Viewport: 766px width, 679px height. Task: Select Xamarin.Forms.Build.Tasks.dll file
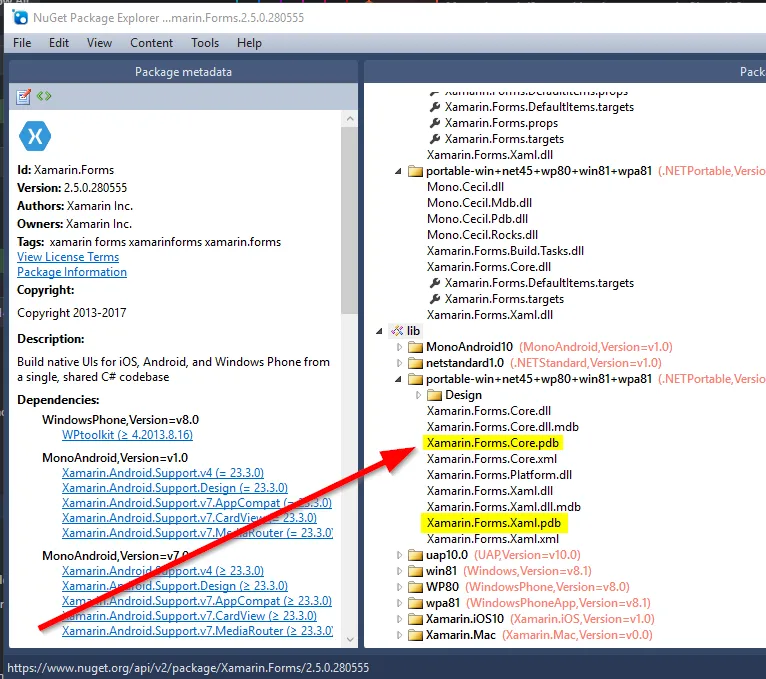pos(505,251)
